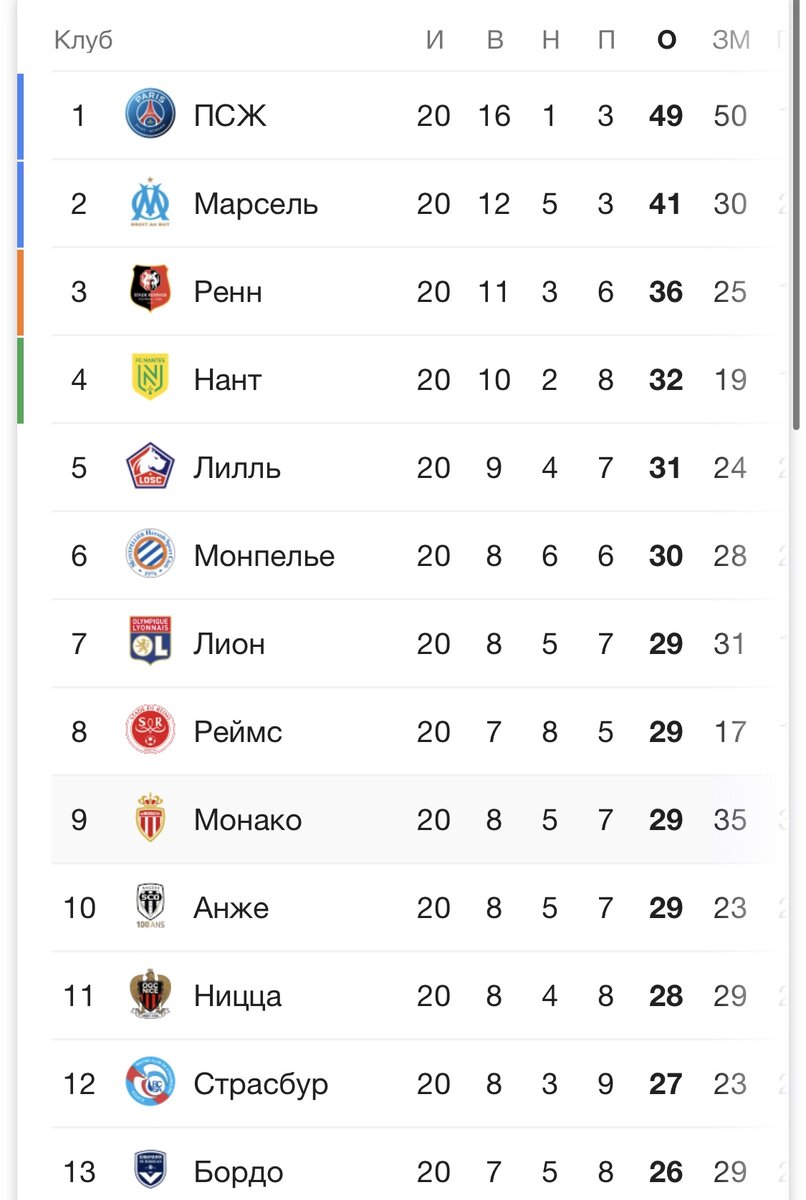Screen dimensions: 806x1200
Task: Open the Angers SCO logo
Action: tap(150, 907)
